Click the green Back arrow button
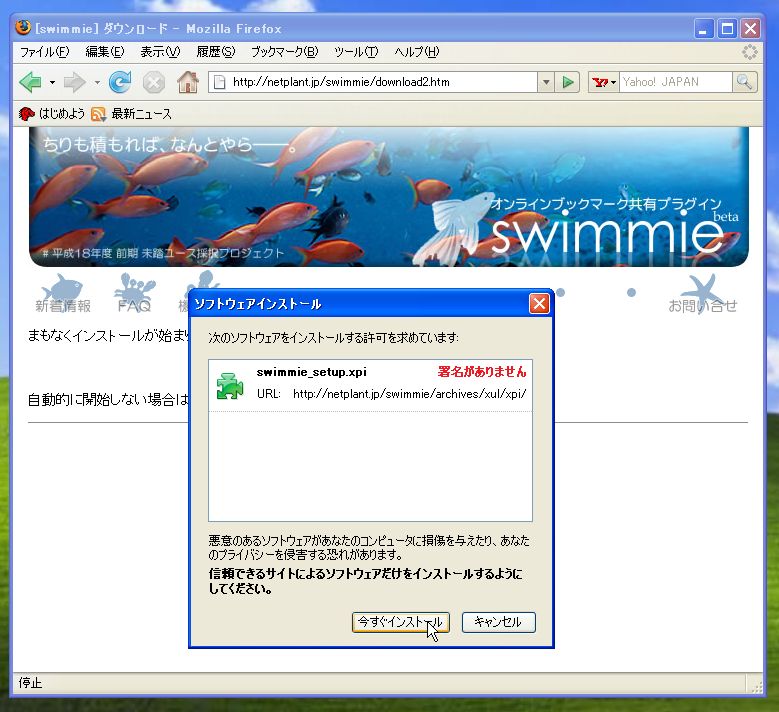 pos(30,82)
